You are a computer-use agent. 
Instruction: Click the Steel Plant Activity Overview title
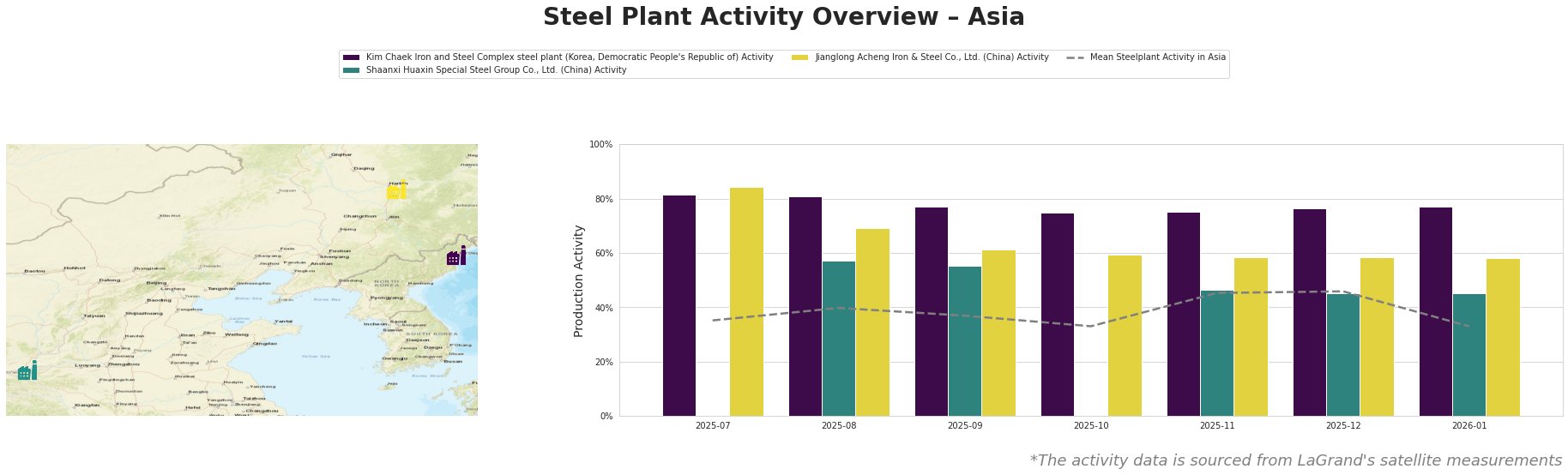pos(784,17)
